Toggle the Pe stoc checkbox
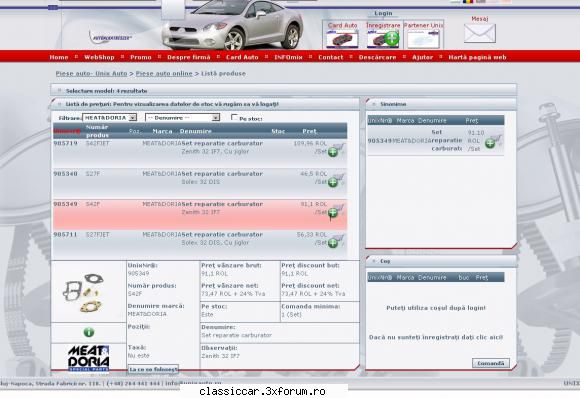580x398 pixels. point(234,117)
